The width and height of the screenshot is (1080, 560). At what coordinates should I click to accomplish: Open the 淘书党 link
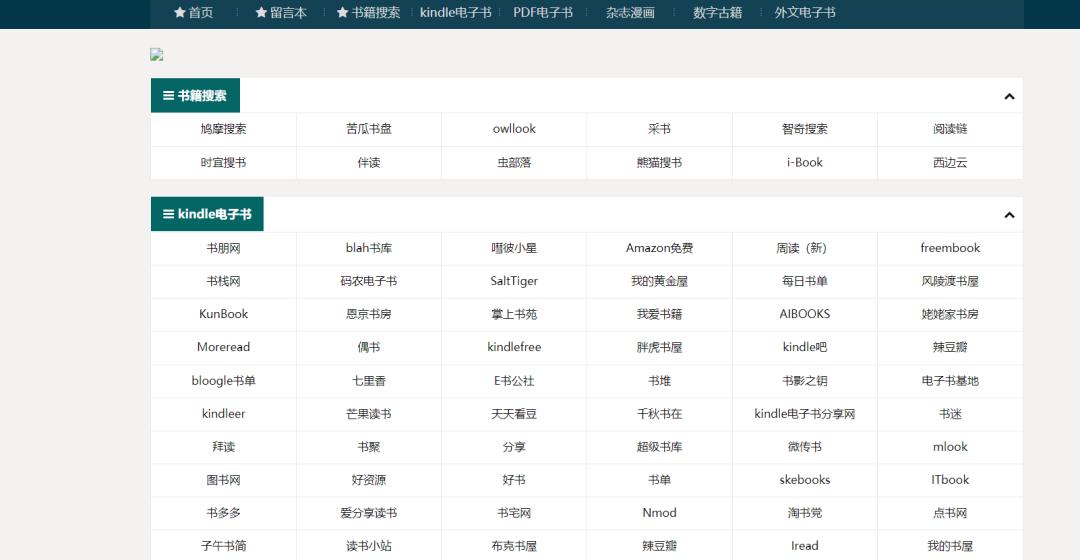pyautogui.click(x=804, y=513)
